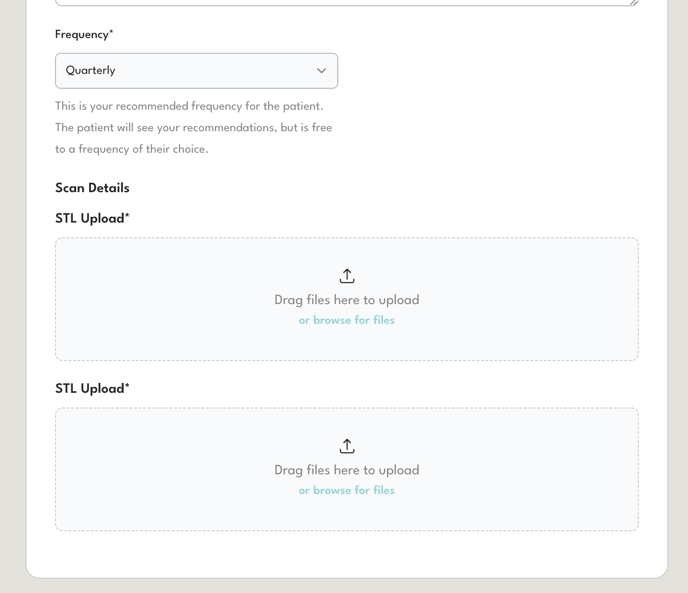Viewport: 688px width, 593px height.
Task: Click the Frequency field label
Action: point(84,35)
